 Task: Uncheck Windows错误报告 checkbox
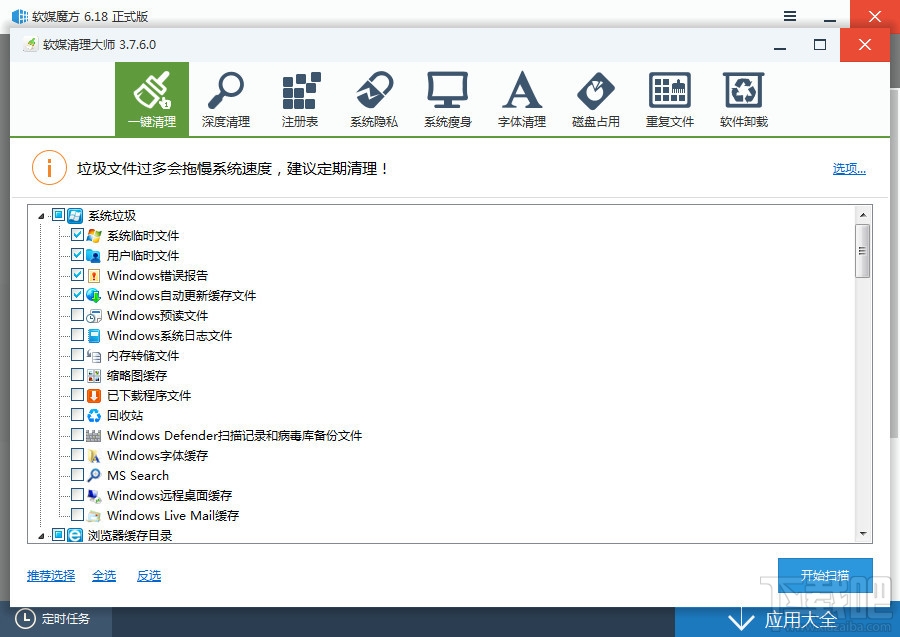(x=77, y=275)
